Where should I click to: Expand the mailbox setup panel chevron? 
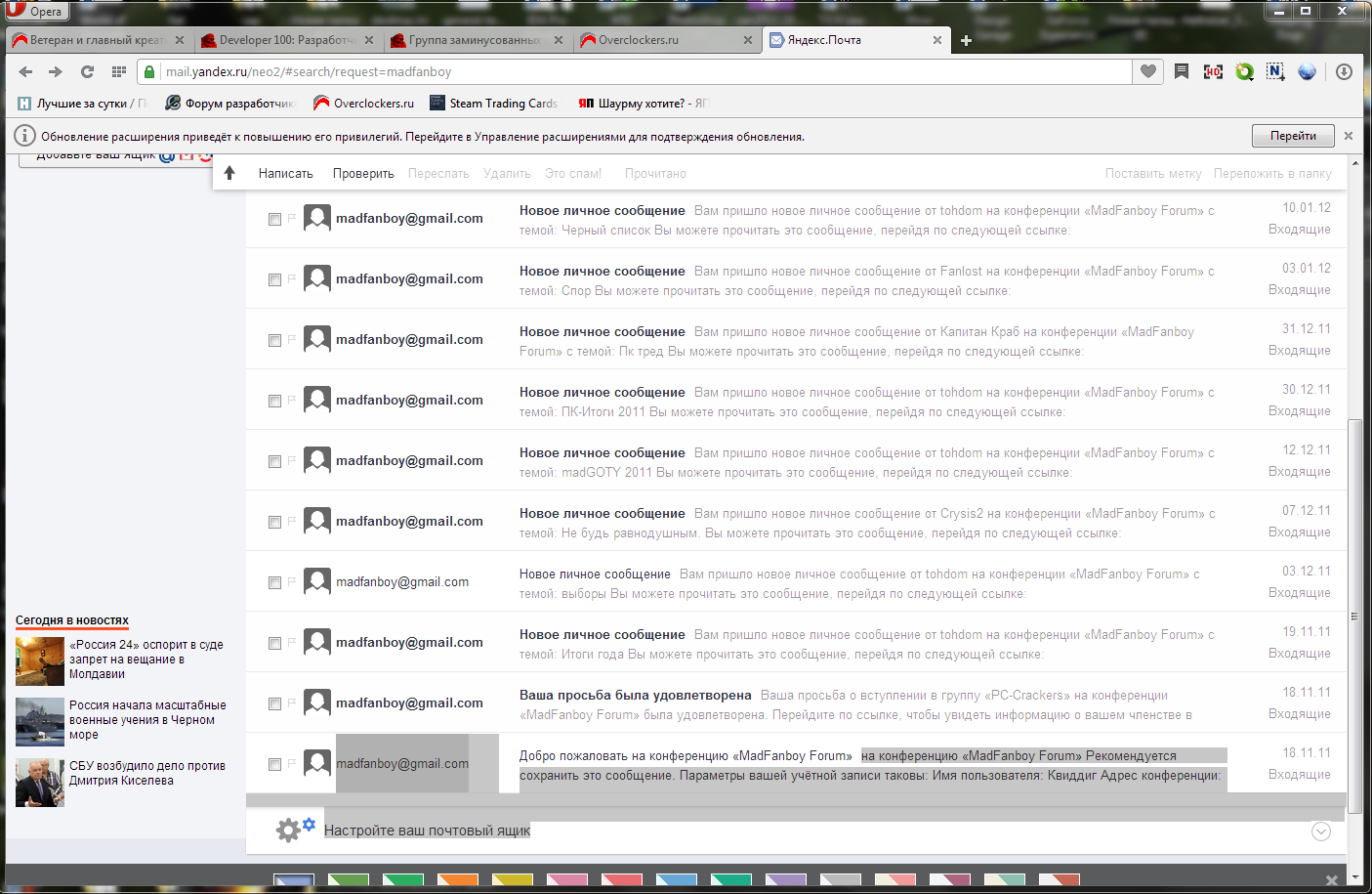tap(1320, 831)
